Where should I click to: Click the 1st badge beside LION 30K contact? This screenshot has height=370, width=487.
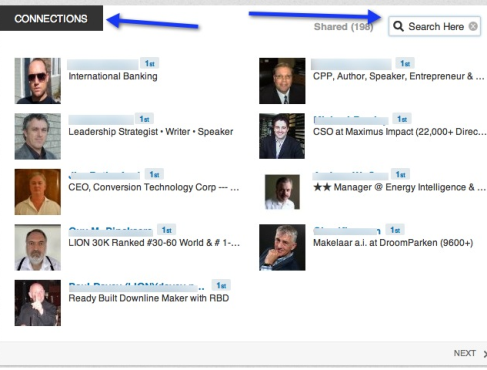point(166,230)
